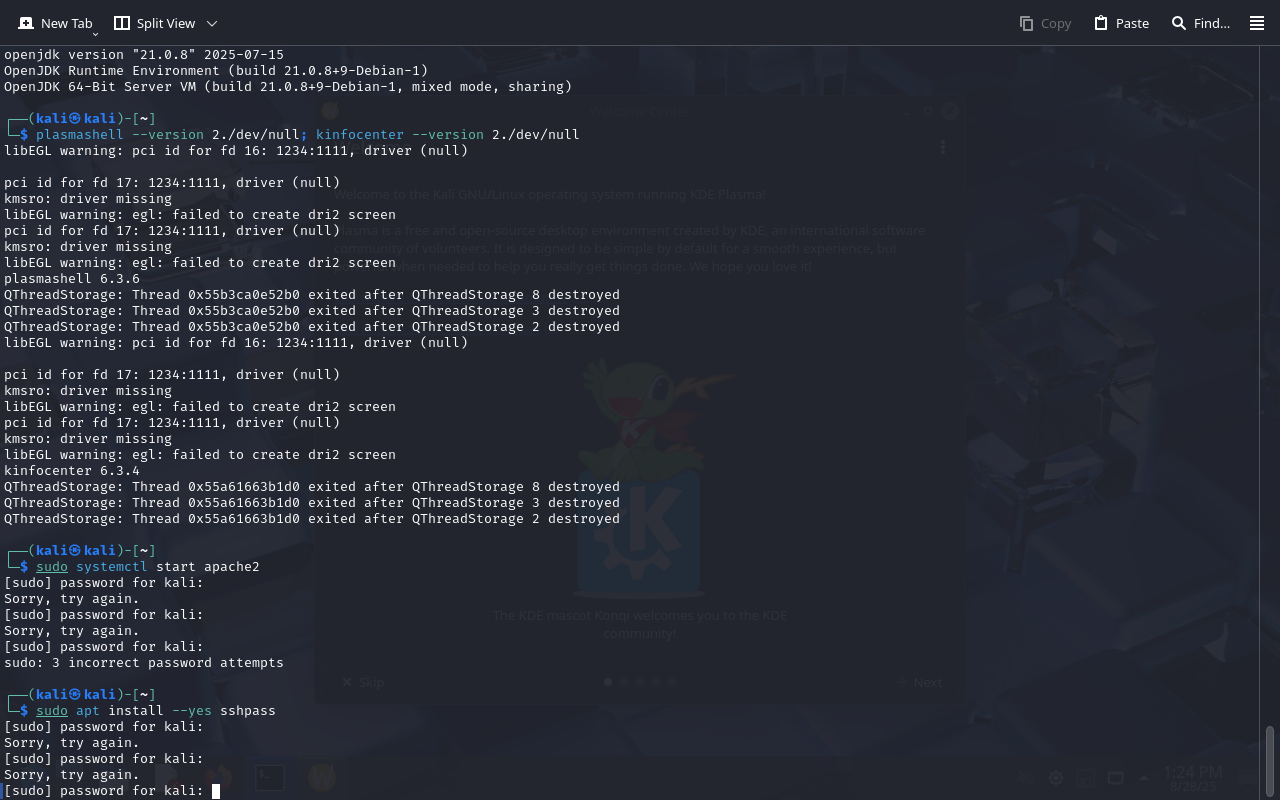The height and width of the screenshot is (800, 1280).
Task: Click the 'systemctl' word in the sudo command
Action: 112,567
